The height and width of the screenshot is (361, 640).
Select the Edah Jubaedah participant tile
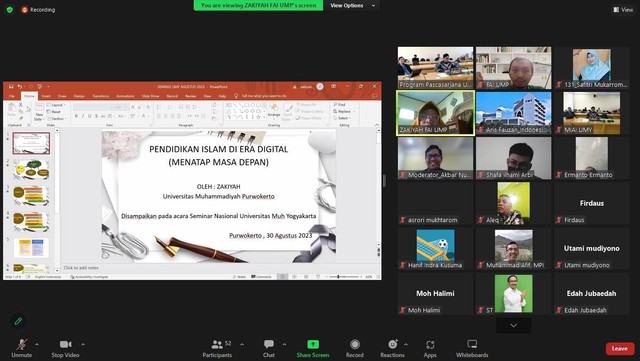point(591,294)
